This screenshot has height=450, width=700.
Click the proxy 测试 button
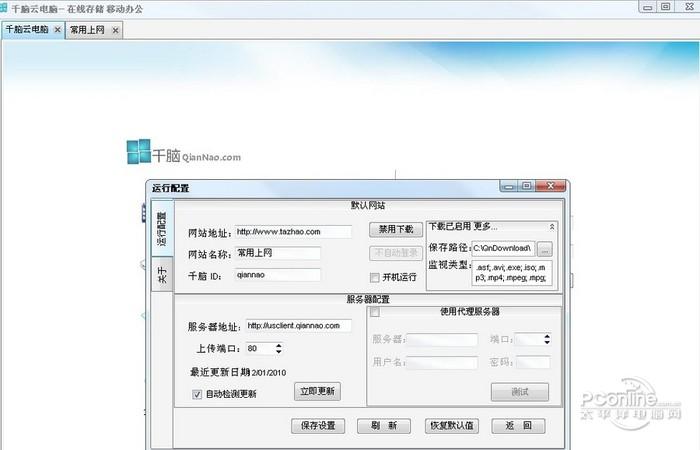click(520, 392)
